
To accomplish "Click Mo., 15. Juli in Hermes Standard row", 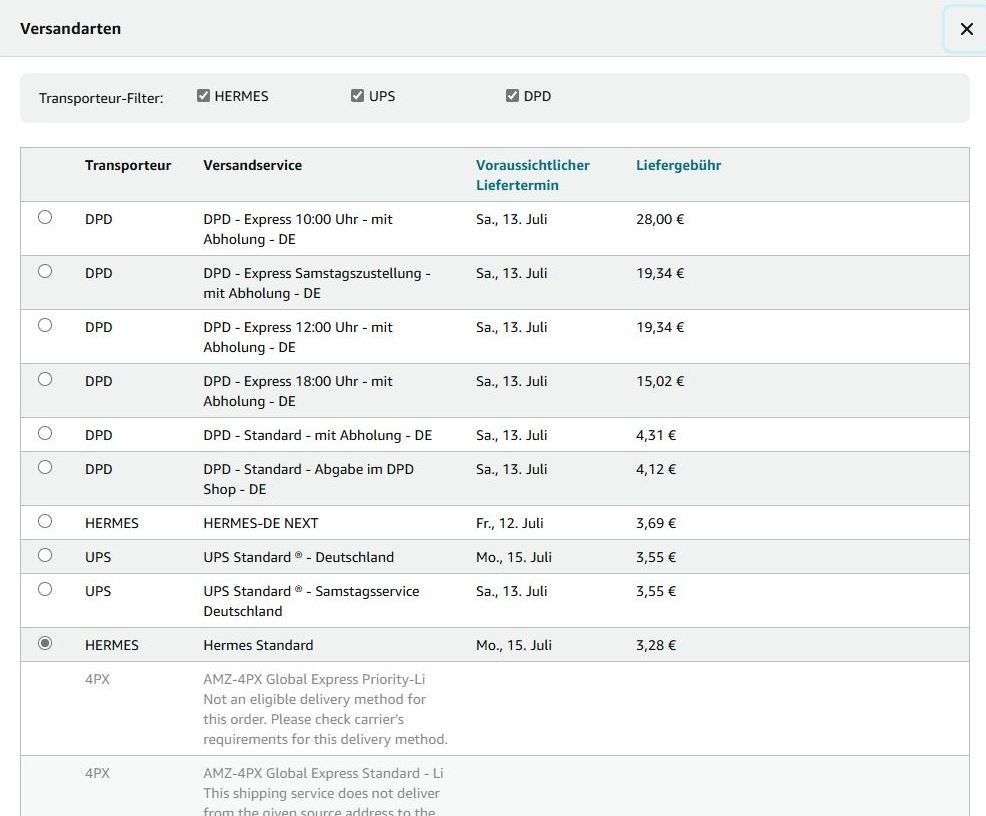I will pyautogui.click(x=514, y=646).
